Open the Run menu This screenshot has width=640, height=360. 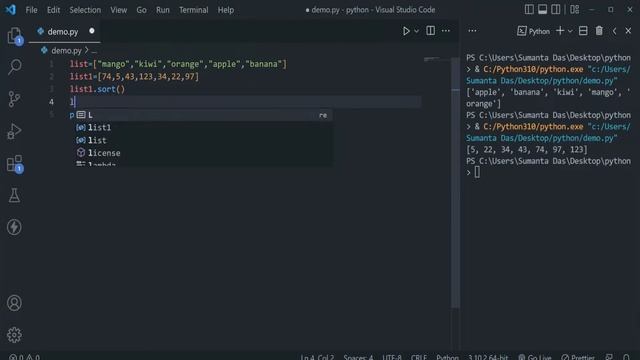(x=162, y=10)
